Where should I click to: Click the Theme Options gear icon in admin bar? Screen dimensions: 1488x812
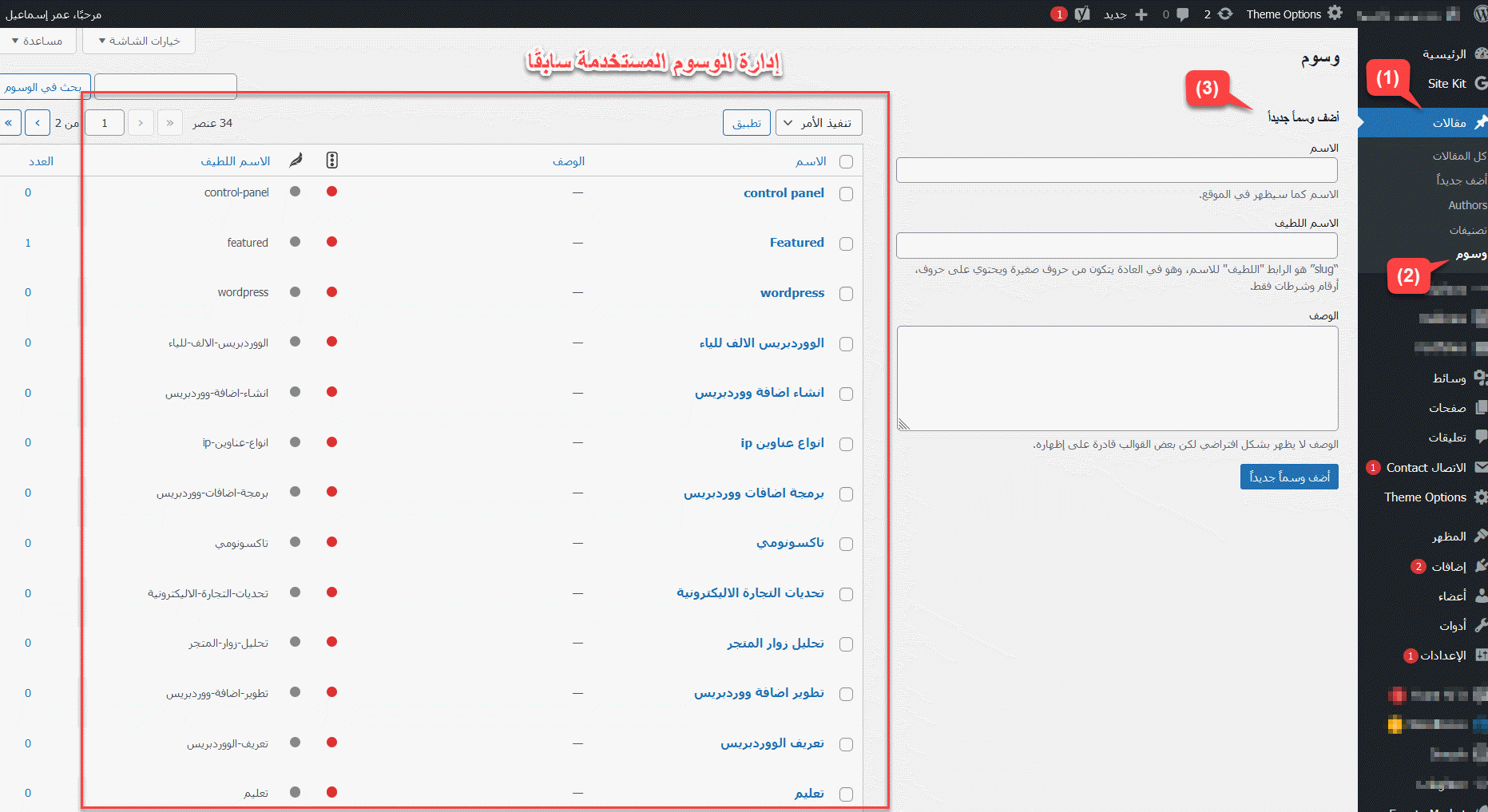pyautogui.click(x=1335, y=14)
